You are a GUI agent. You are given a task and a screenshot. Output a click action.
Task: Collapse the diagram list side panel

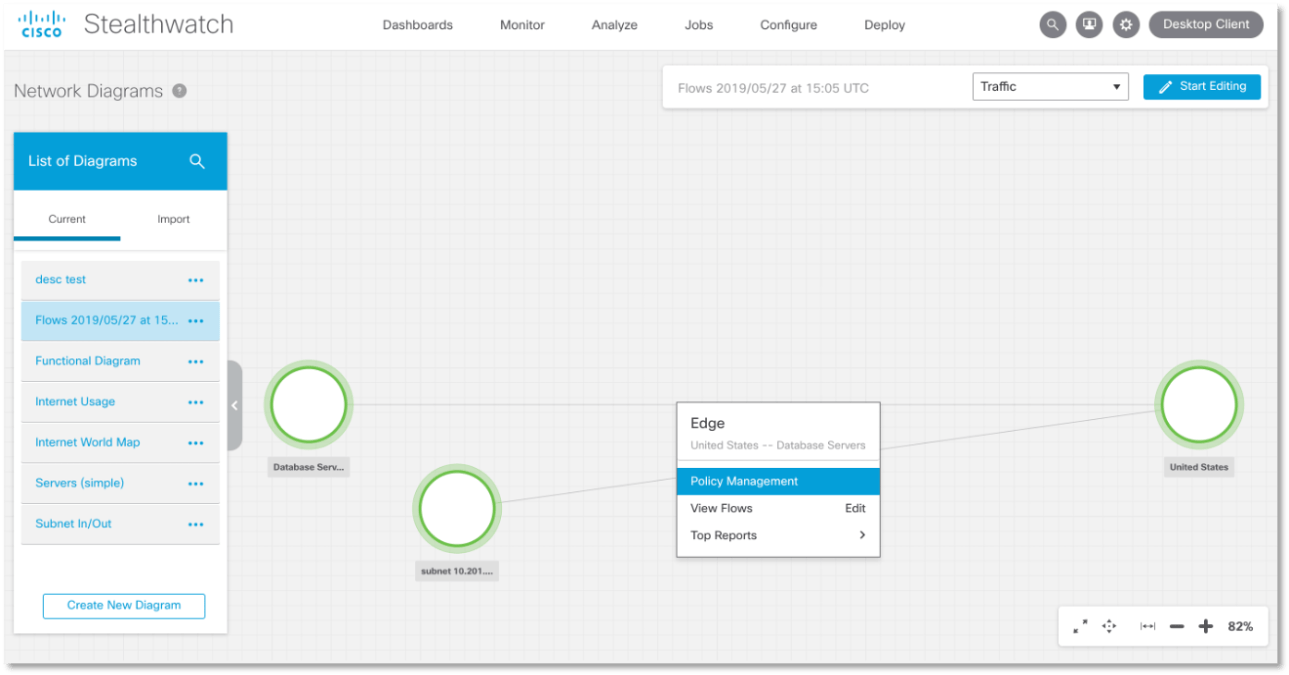pyautogui.click(x=234, y=405)
